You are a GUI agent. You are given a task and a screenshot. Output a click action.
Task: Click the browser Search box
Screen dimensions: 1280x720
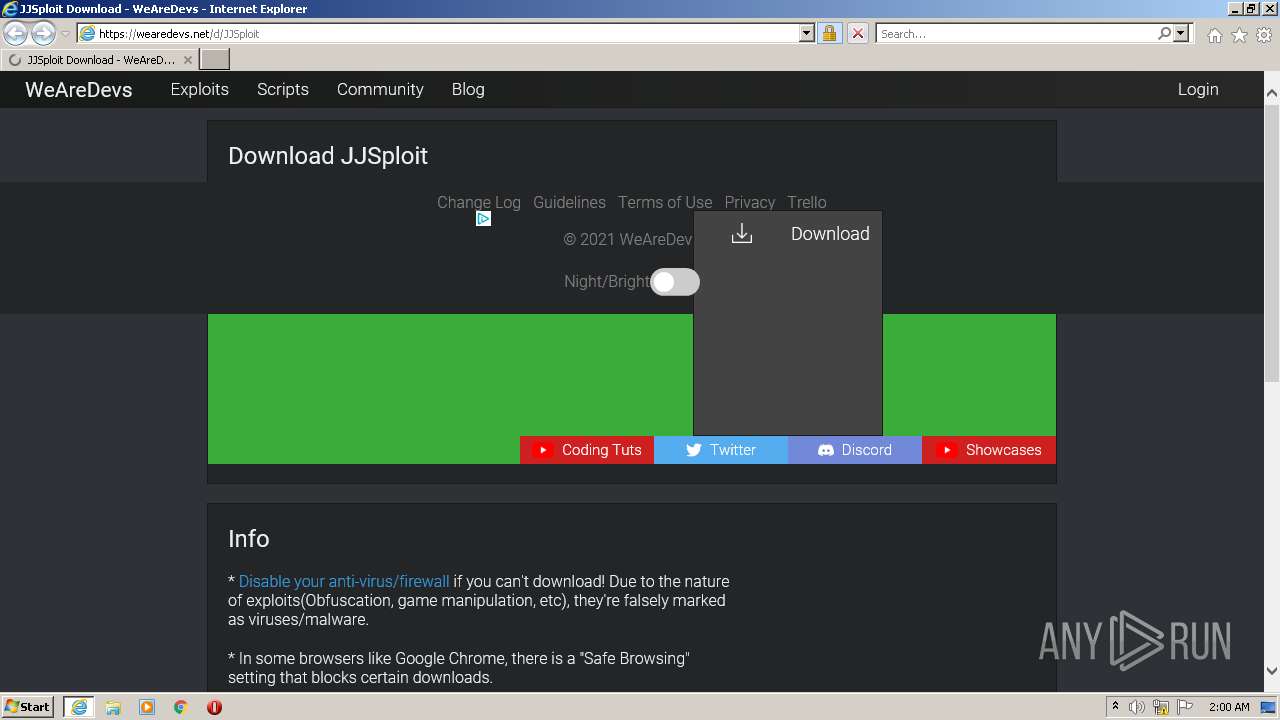tap(1017, 33)
